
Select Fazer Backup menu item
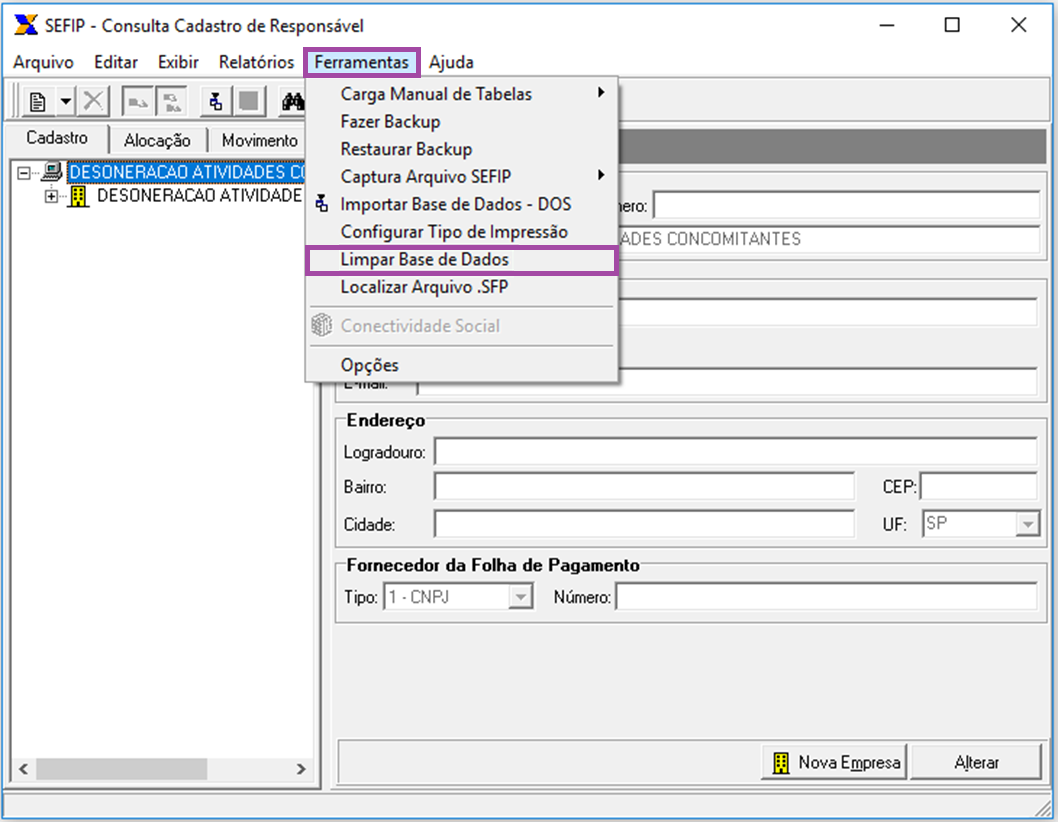[462, 121]
